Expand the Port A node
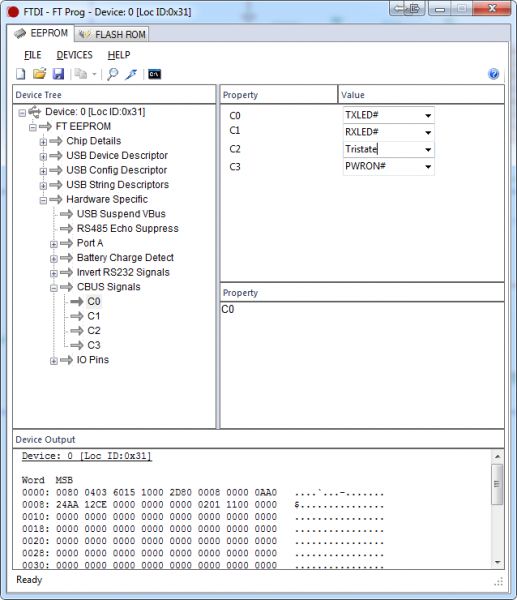The image size is (517, 600). point(54,244)
